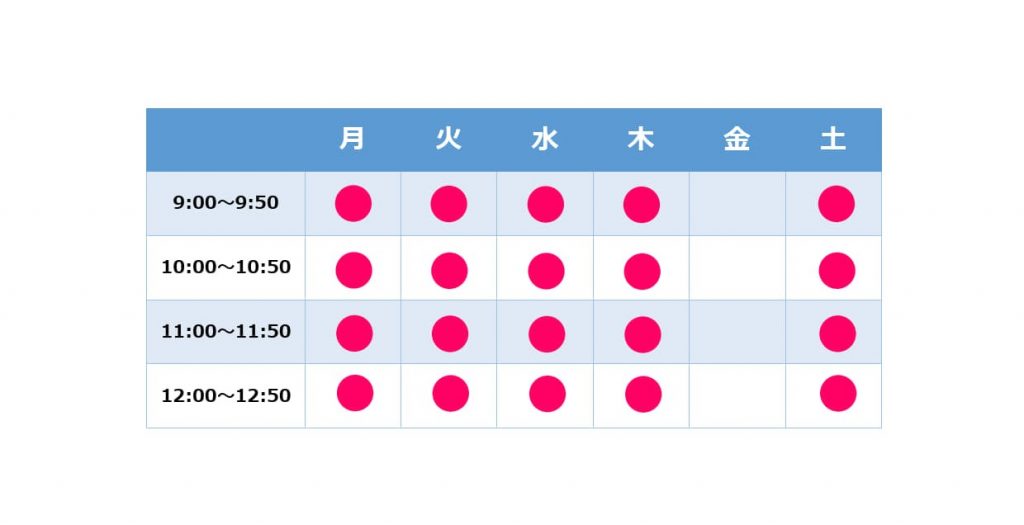Click the 10:00~10:50 time row label
The image size is (1024, 525).
tap(226, 267)
